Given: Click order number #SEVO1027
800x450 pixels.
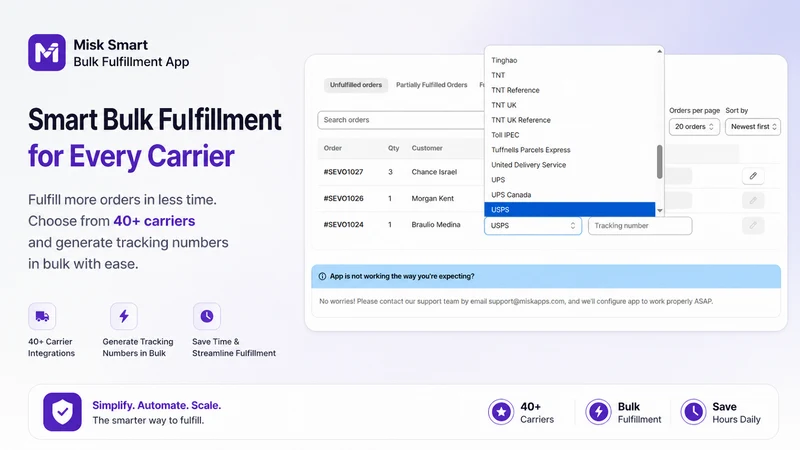Looking at the screenshot, I should click(343, 172).
